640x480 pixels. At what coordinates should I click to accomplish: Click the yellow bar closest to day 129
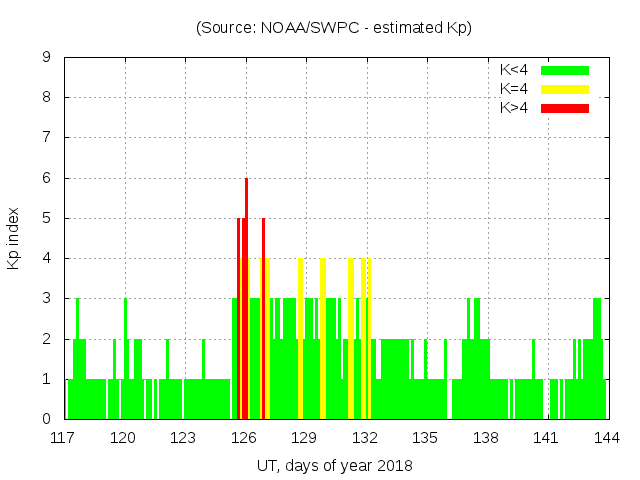[x=300, y=340]
